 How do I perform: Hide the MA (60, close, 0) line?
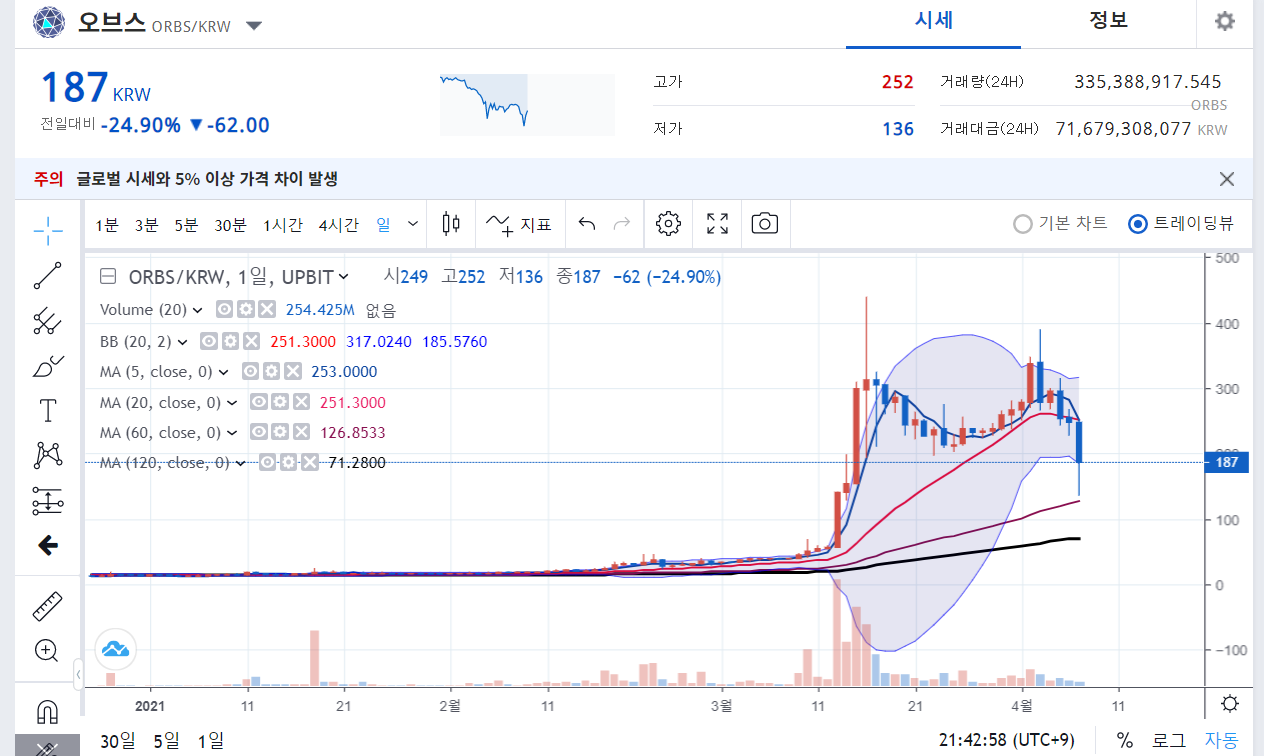(x=258, y=433)
